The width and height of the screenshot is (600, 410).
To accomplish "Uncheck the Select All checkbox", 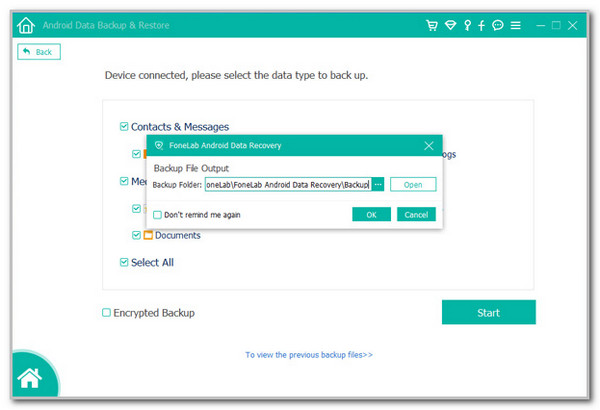I will coord(124,262).
